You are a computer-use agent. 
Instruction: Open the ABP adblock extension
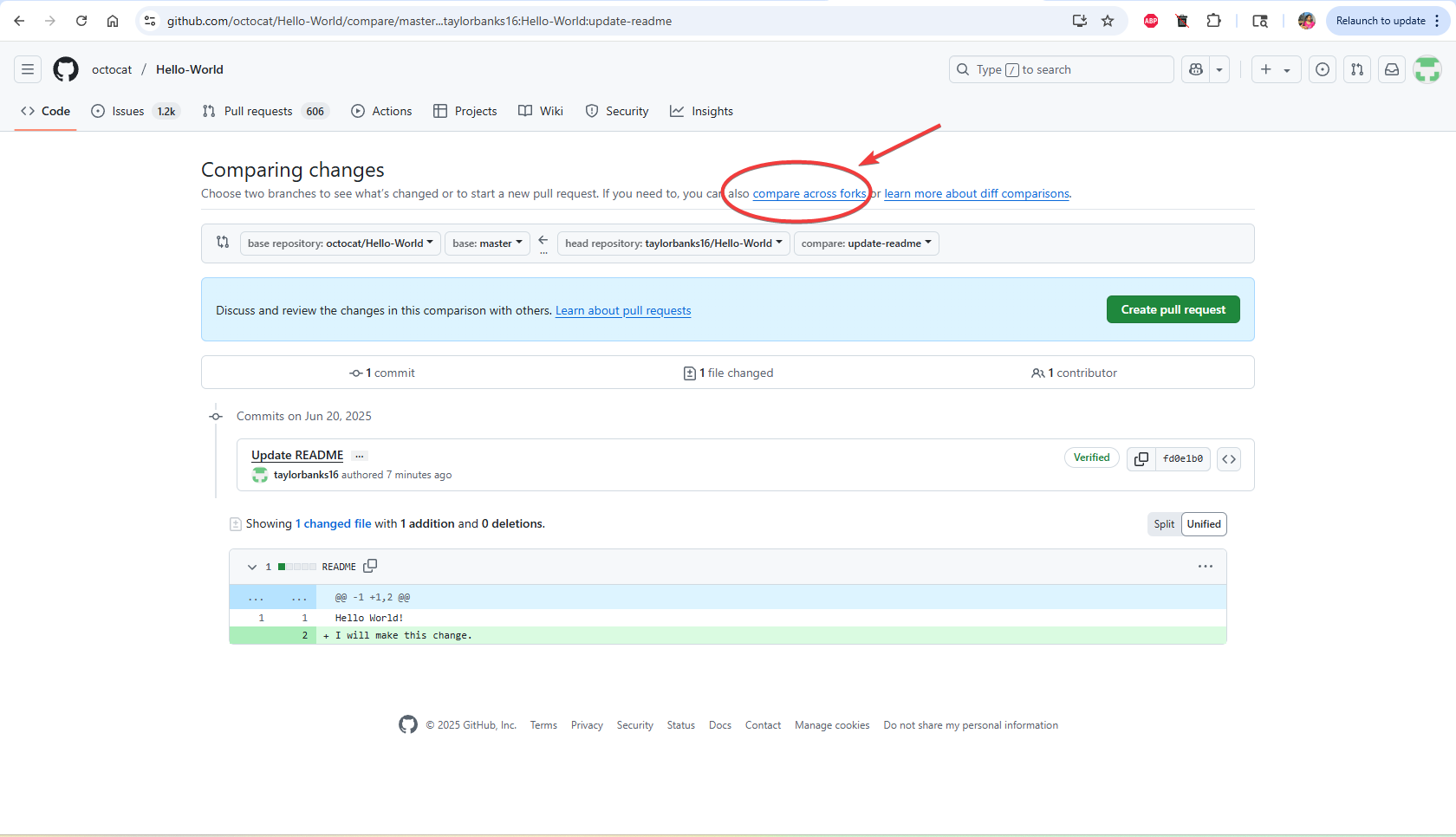coord(1151,21)
